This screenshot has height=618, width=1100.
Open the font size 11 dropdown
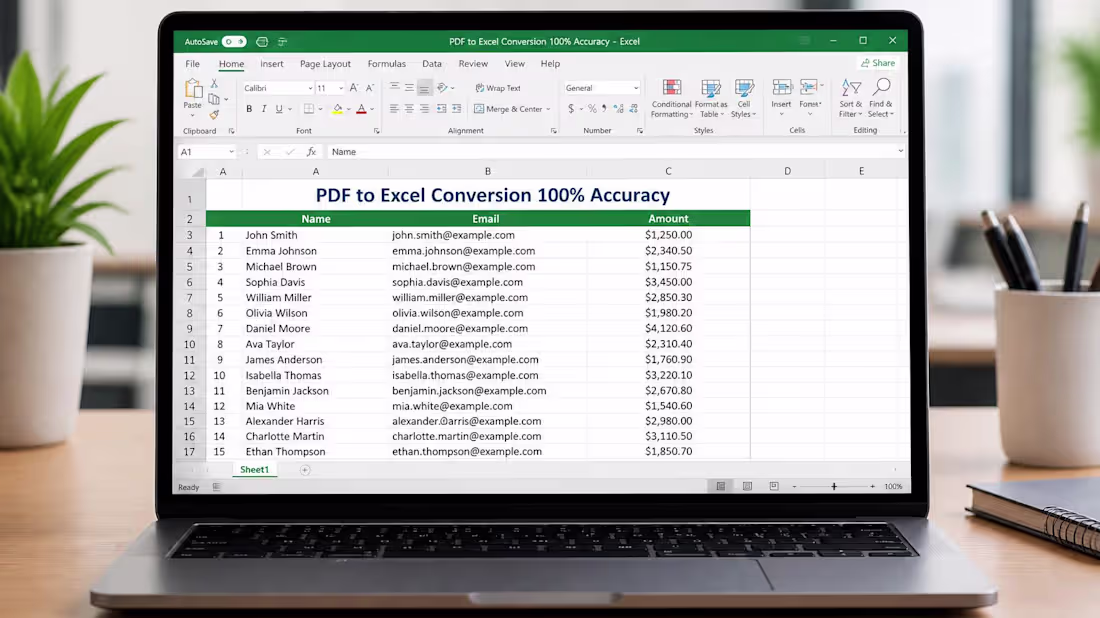coord(341,88)
